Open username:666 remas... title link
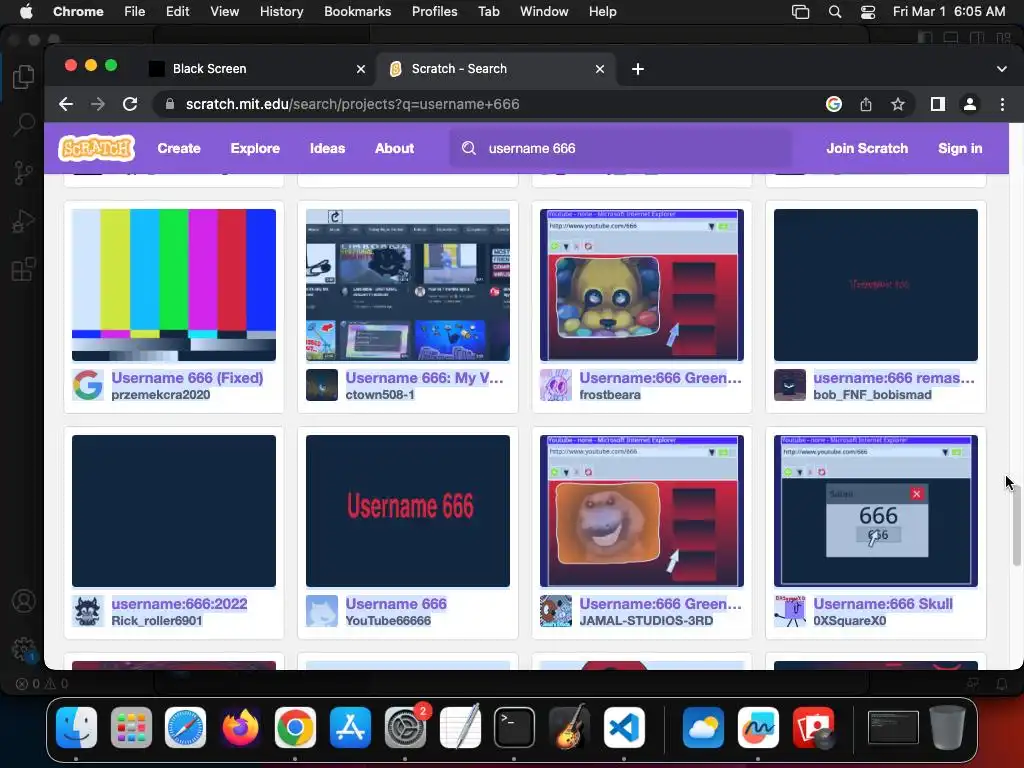 894,378
